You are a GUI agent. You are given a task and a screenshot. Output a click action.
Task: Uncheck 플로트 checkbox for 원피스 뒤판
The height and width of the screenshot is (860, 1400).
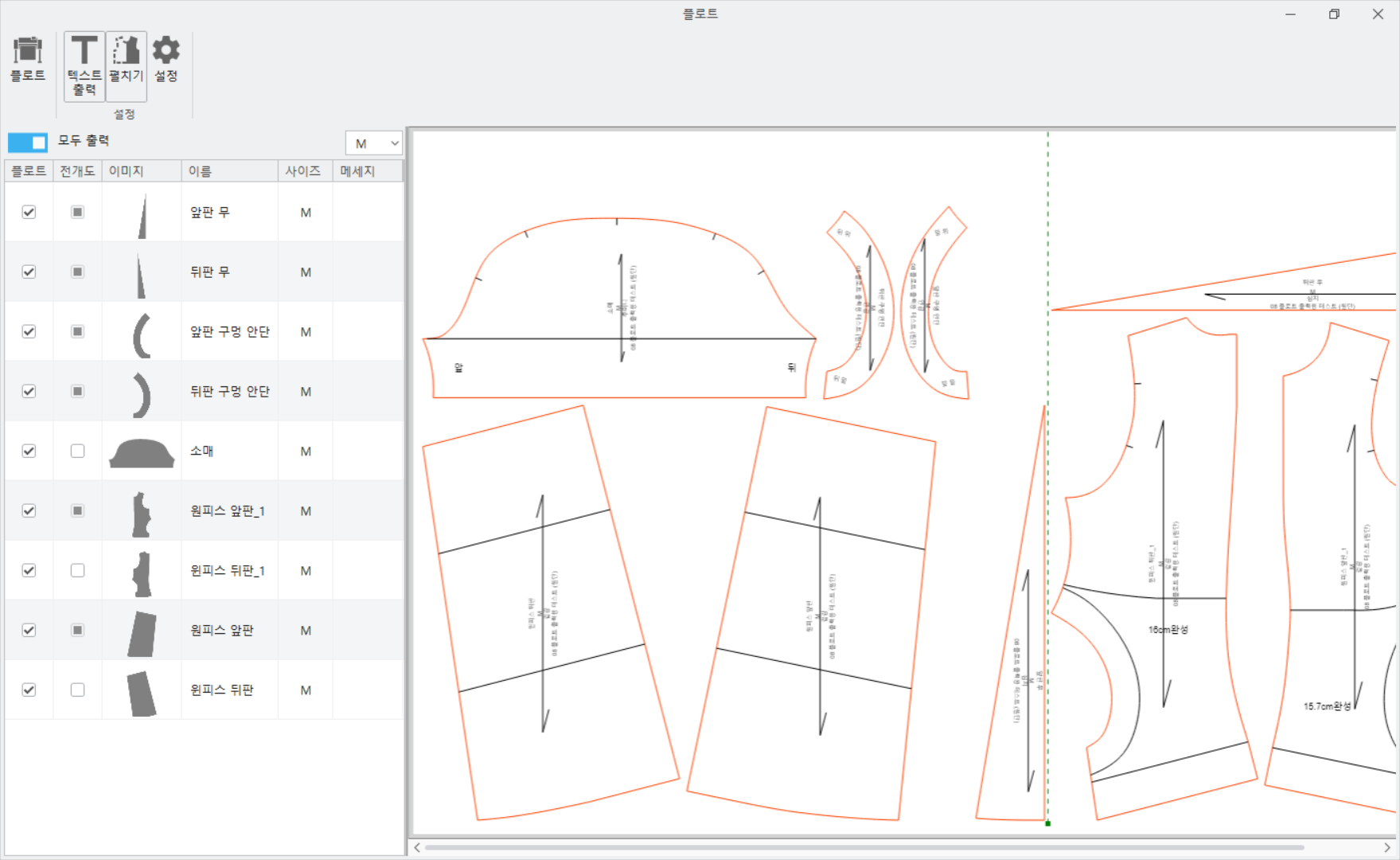(x=29, y=690)
